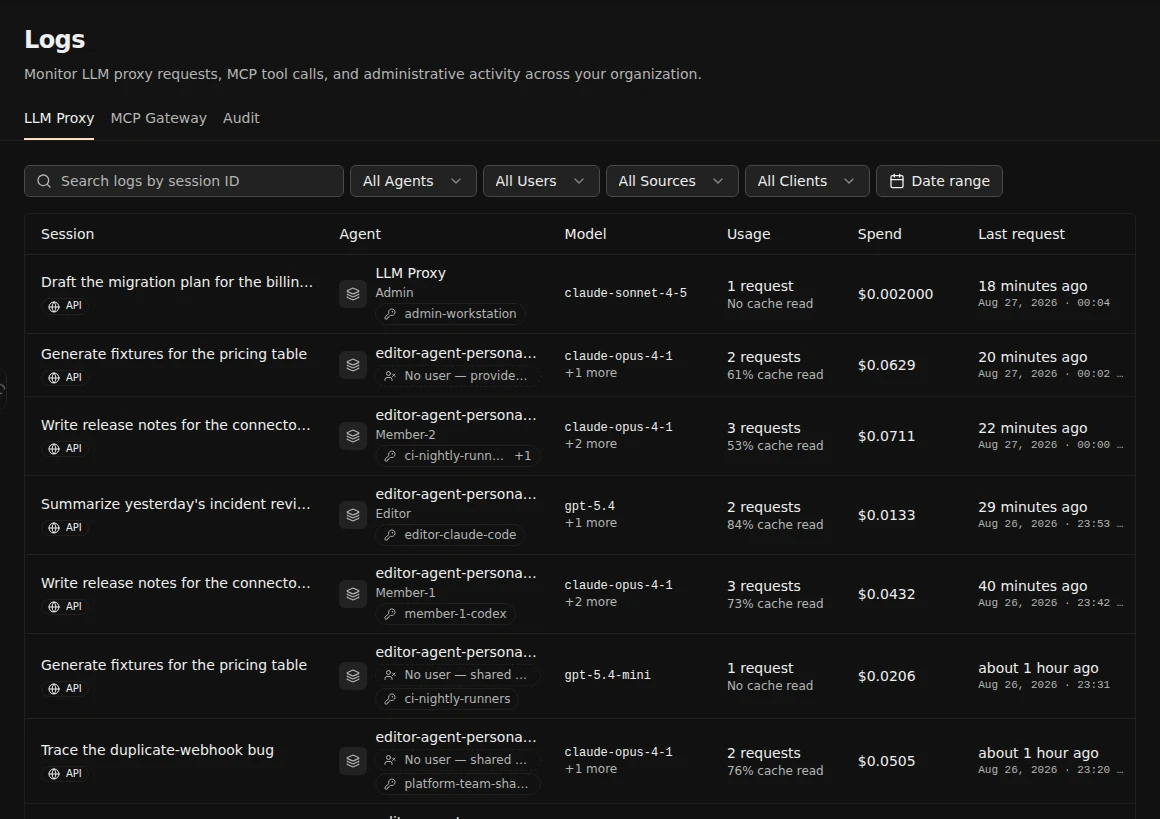Expand the All Clients filter

point(807,181)
